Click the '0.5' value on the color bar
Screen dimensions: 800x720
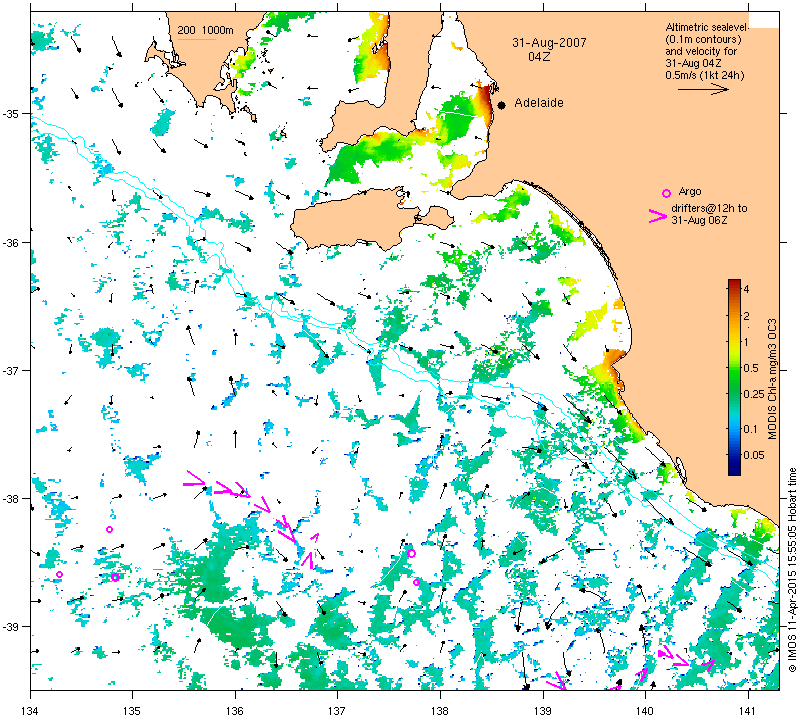[751, 368]
